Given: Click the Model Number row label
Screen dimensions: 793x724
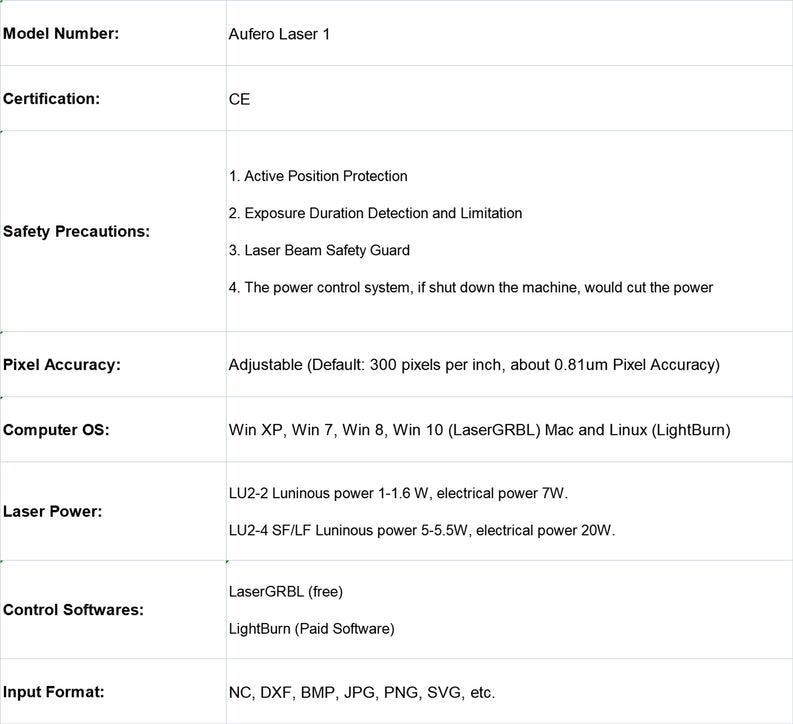Looking at the screenshot, I should [x=61, y=34].
